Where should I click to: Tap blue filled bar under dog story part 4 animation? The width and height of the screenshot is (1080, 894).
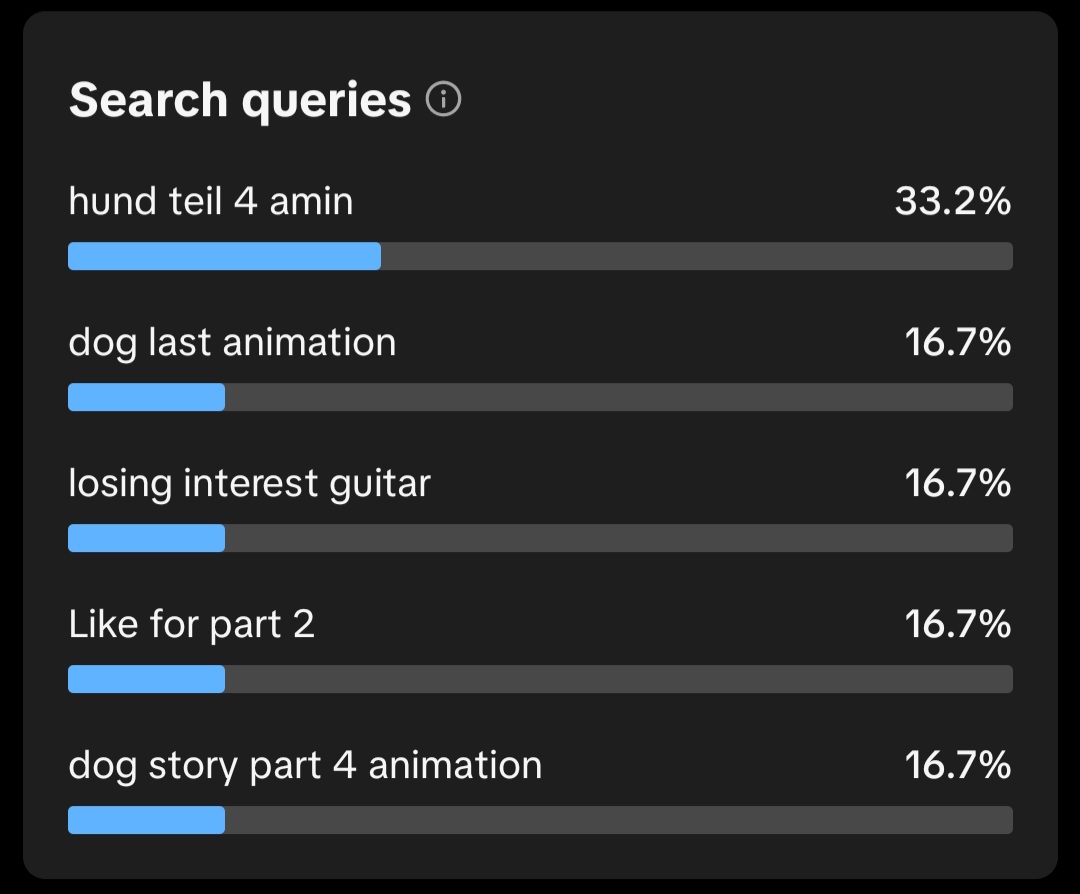[x=146, y=820]
